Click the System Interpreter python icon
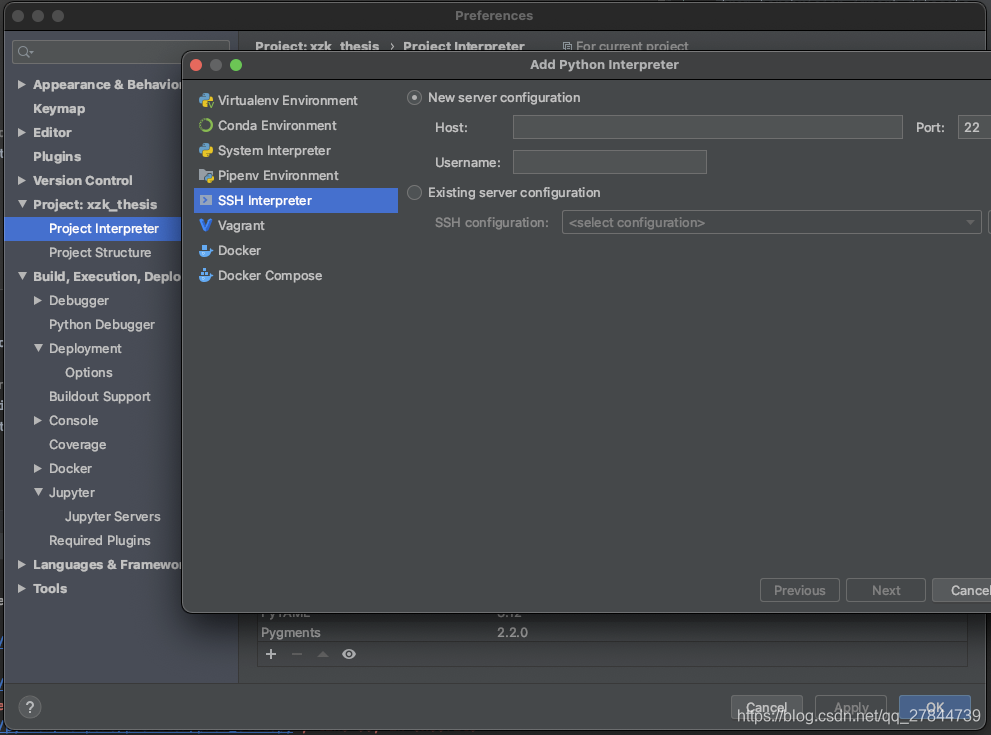Screen dimensions: 991x735 [x=206, y=150]
